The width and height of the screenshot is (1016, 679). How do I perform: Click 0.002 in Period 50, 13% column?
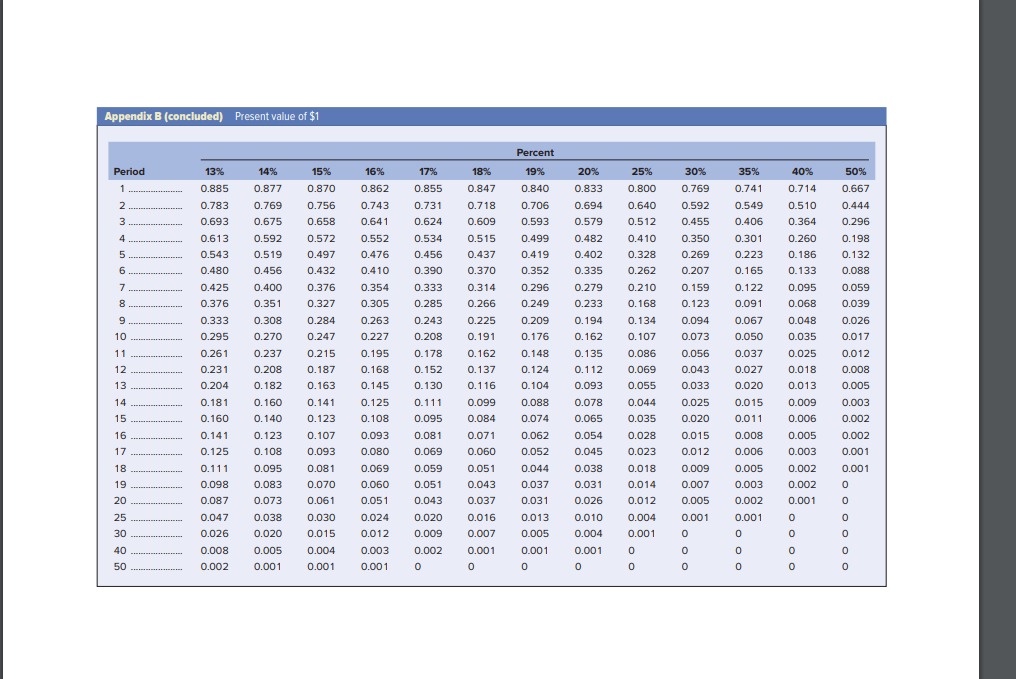(214, 567)
